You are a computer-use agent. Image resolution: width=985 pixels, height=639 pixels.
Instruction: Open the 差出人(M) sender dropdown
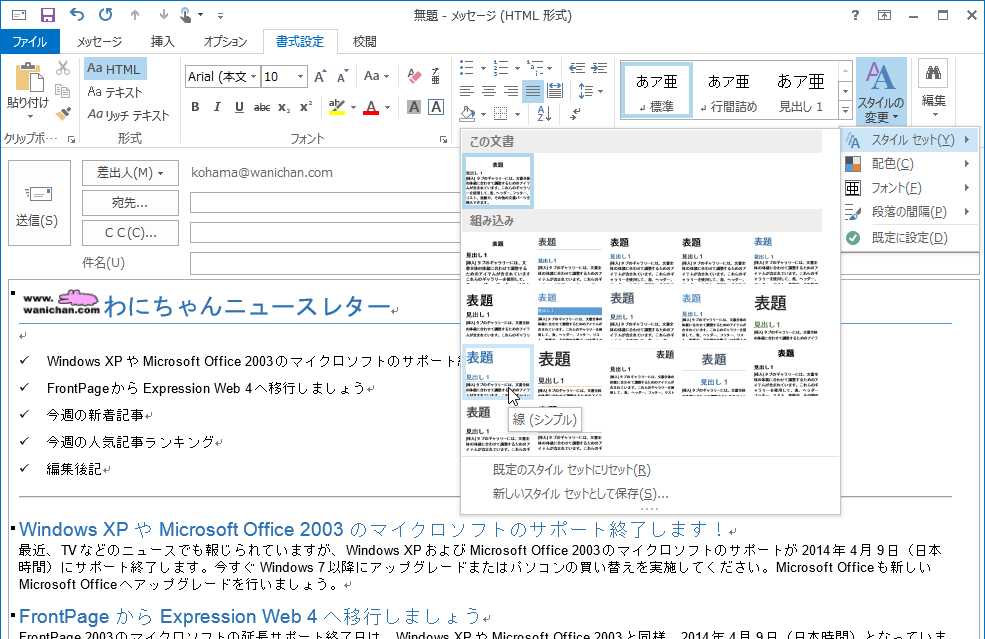(x=130, y=173)
